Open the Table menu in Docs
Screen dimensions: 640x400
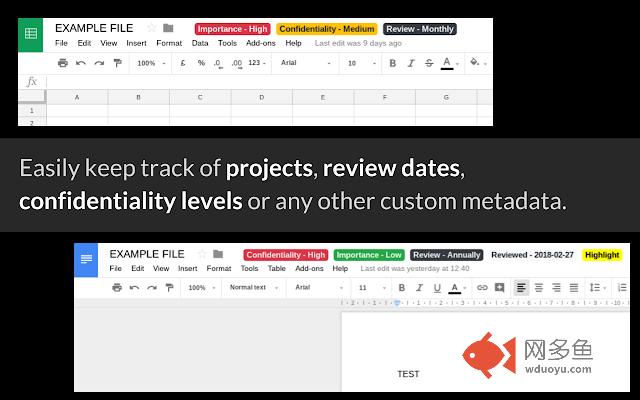[276, 269]
